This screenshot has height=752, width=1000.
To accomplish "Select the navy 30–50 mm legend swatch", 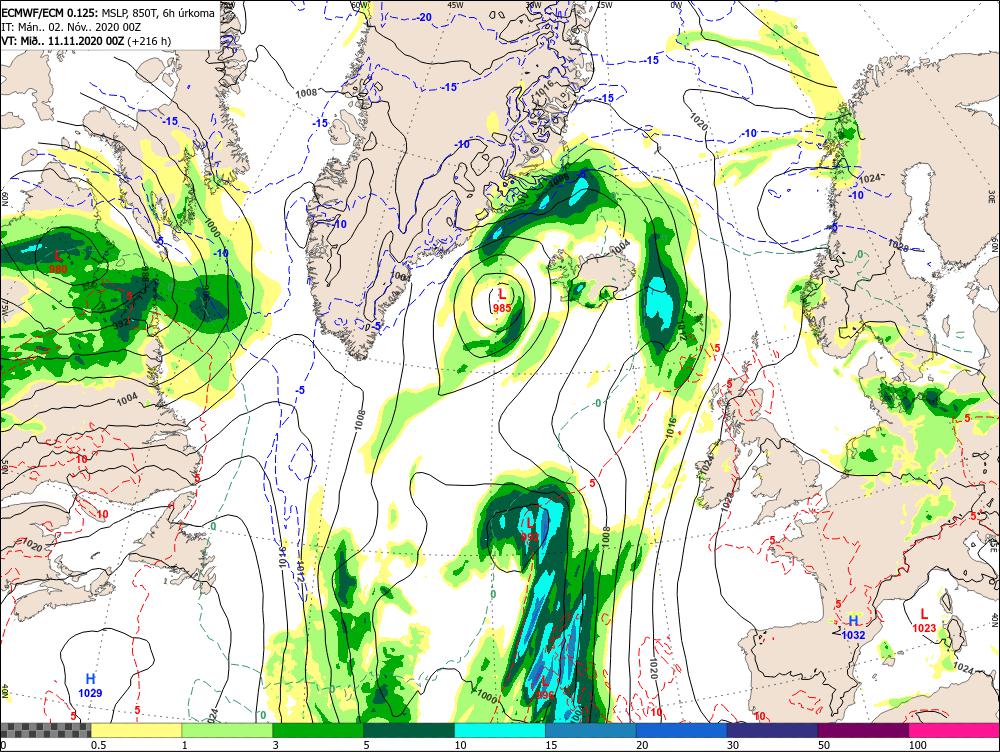I will (x=772, y=730).
